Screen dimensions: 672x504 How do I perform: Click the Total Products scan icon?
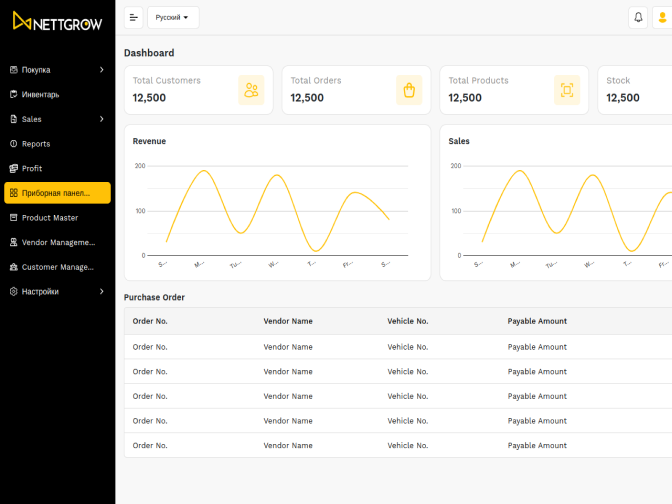(x=567, y=90)
